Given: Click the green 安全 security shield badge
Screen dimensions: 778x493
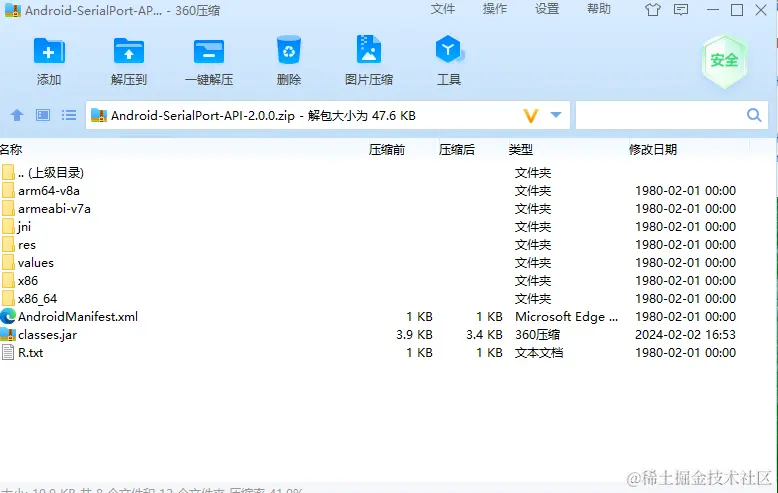Looking at the screenshot, I should [724, 61].
